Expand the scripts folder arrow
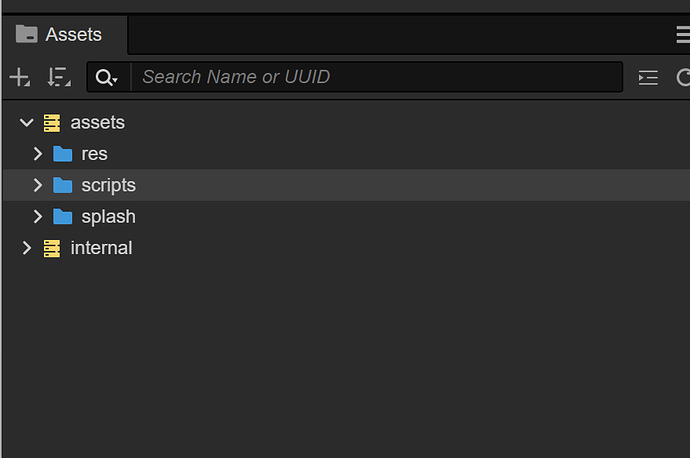 tap(38, 185)
